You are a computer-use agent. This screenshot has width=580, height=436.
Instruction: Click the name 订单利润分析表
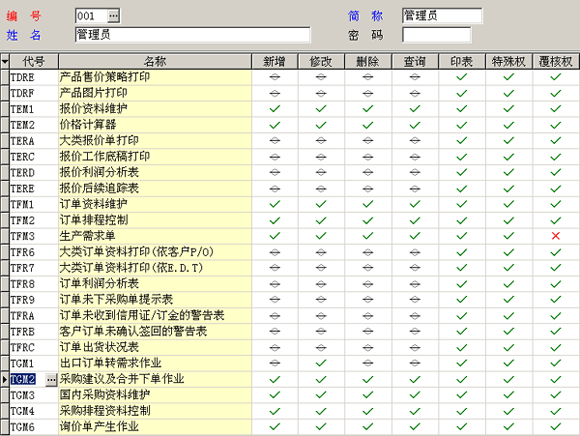pyautogui.click(x=99, y=284)
